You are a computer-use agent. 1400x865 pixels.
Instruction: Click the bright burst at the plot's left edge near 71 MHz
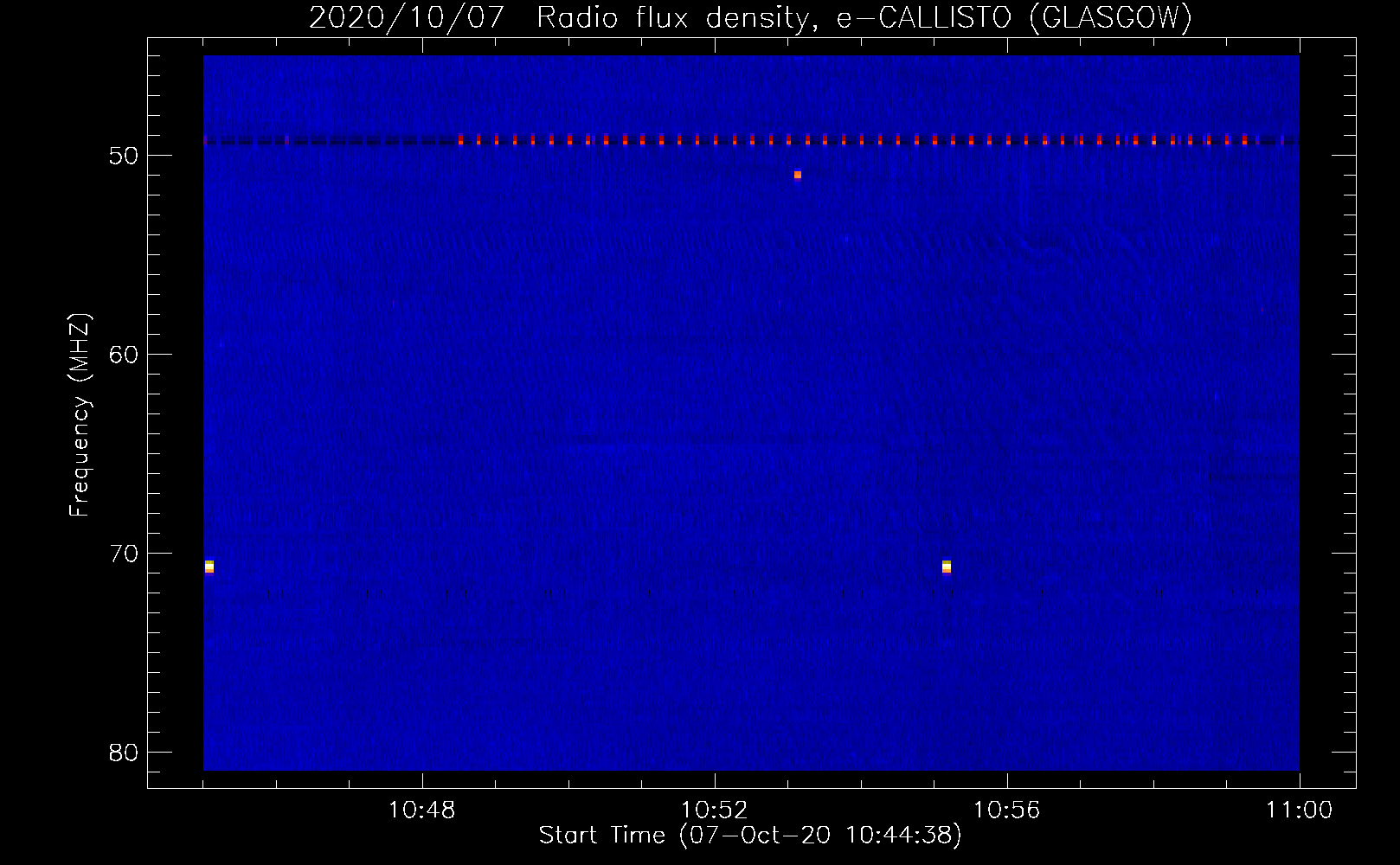(x=209, y=567)
